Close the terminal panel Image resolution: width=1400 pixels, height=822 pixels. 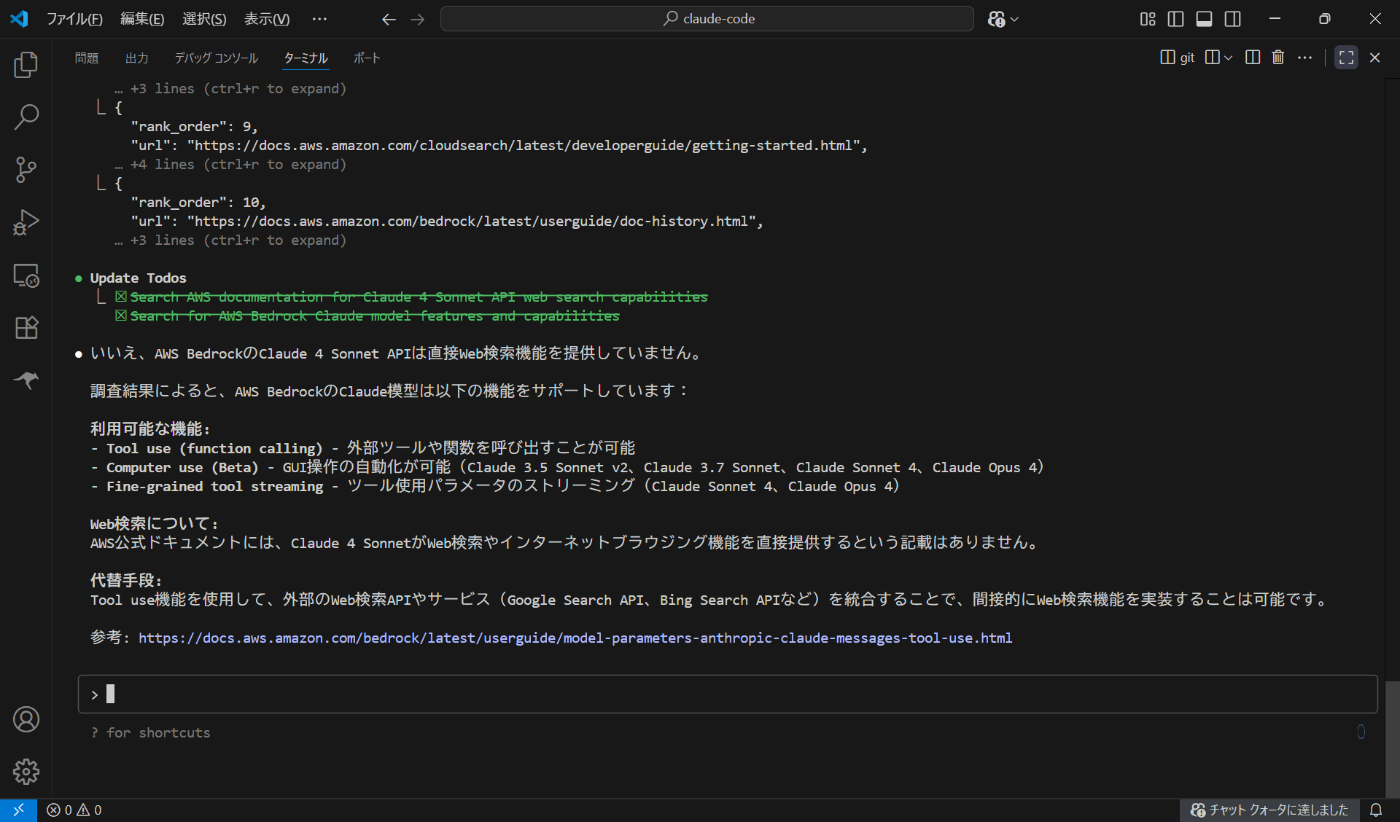1375,58
